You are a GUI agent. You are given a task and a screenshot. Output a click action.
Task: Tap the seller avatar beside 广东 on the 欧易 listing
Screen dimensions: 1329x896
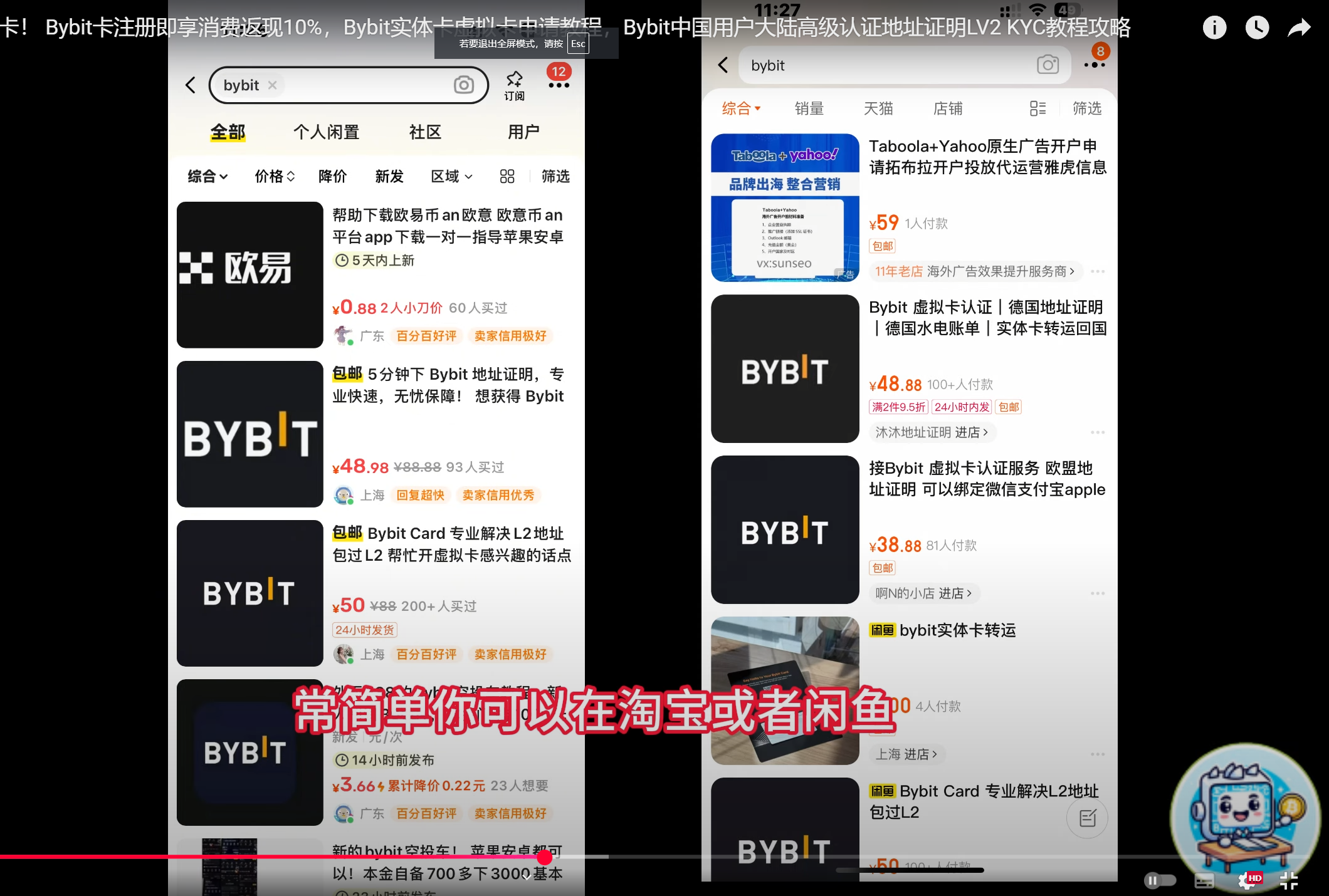pos(343,336)
